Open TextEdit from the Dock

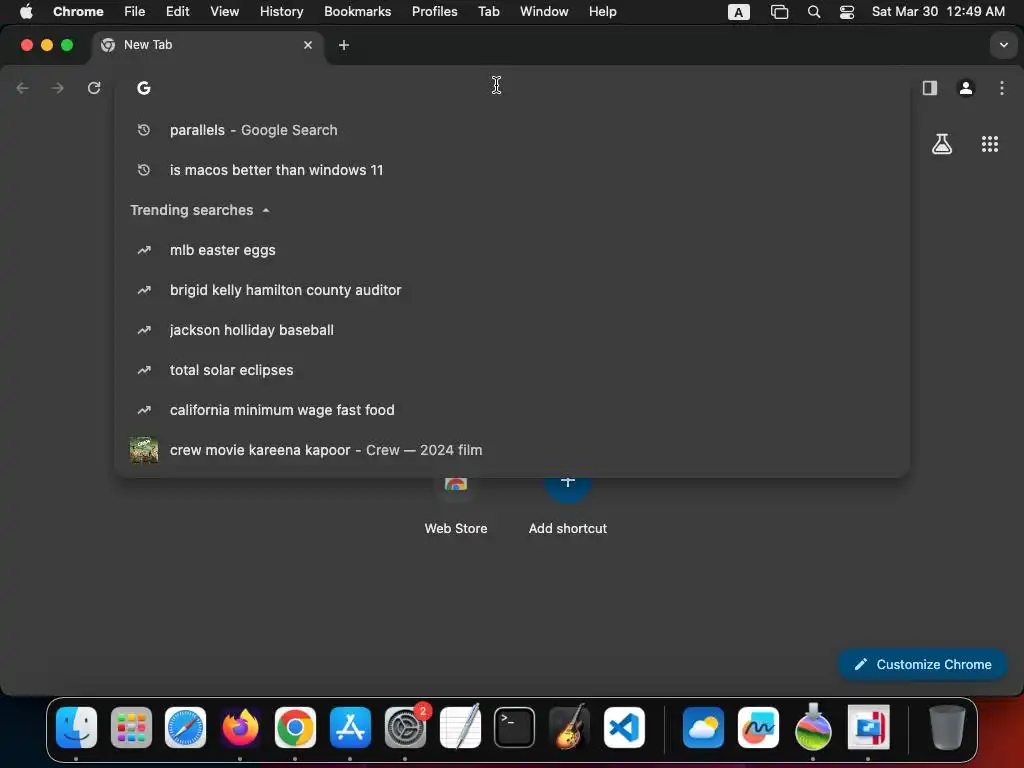coord(460,728)
